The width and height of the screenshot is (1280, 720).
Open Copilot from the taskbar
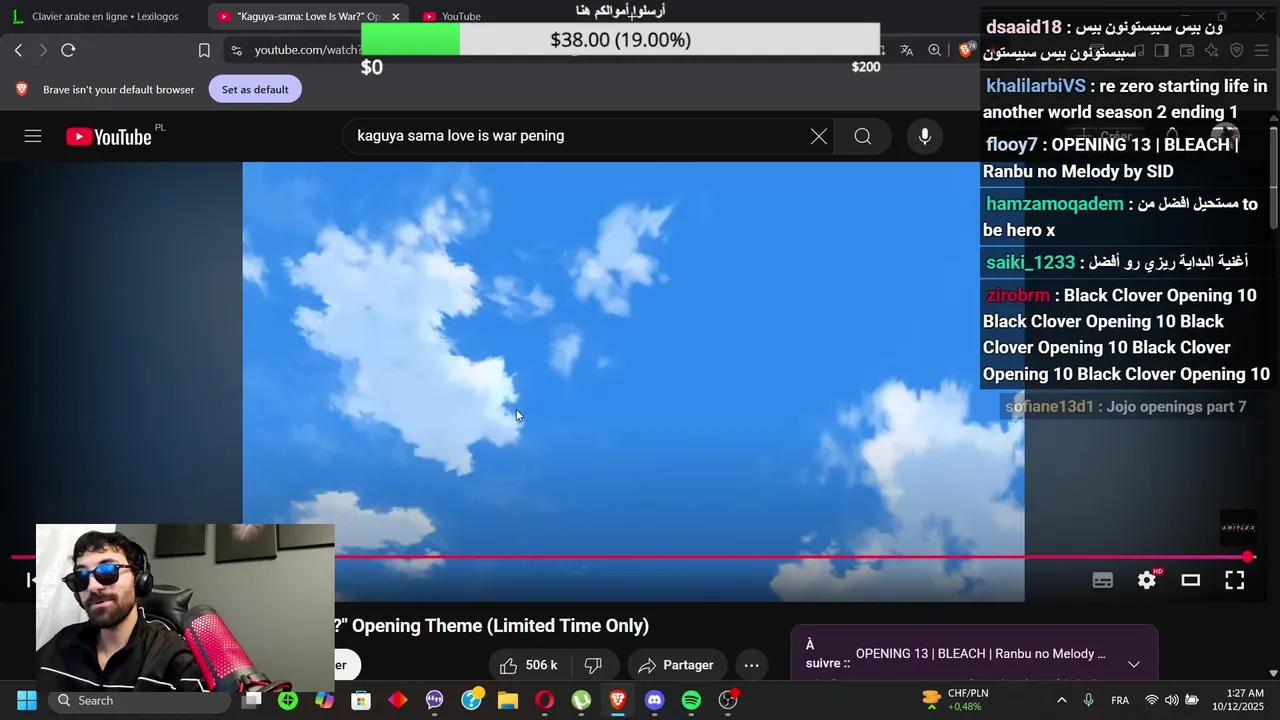pyautogui.click(x=324, y=700)
